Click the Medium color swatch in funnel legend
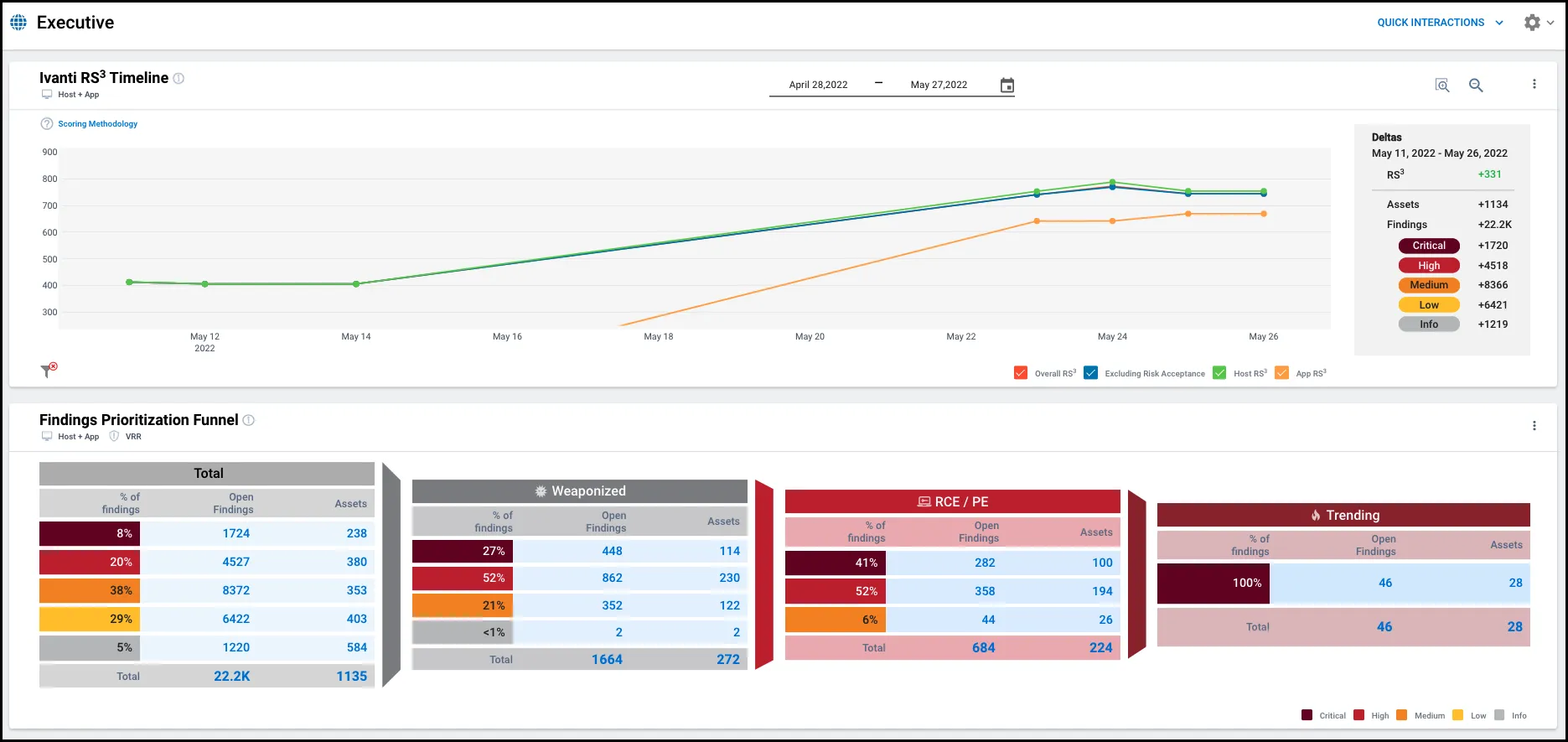Viewport: 1568px width, 742px height. point(1401,715)
